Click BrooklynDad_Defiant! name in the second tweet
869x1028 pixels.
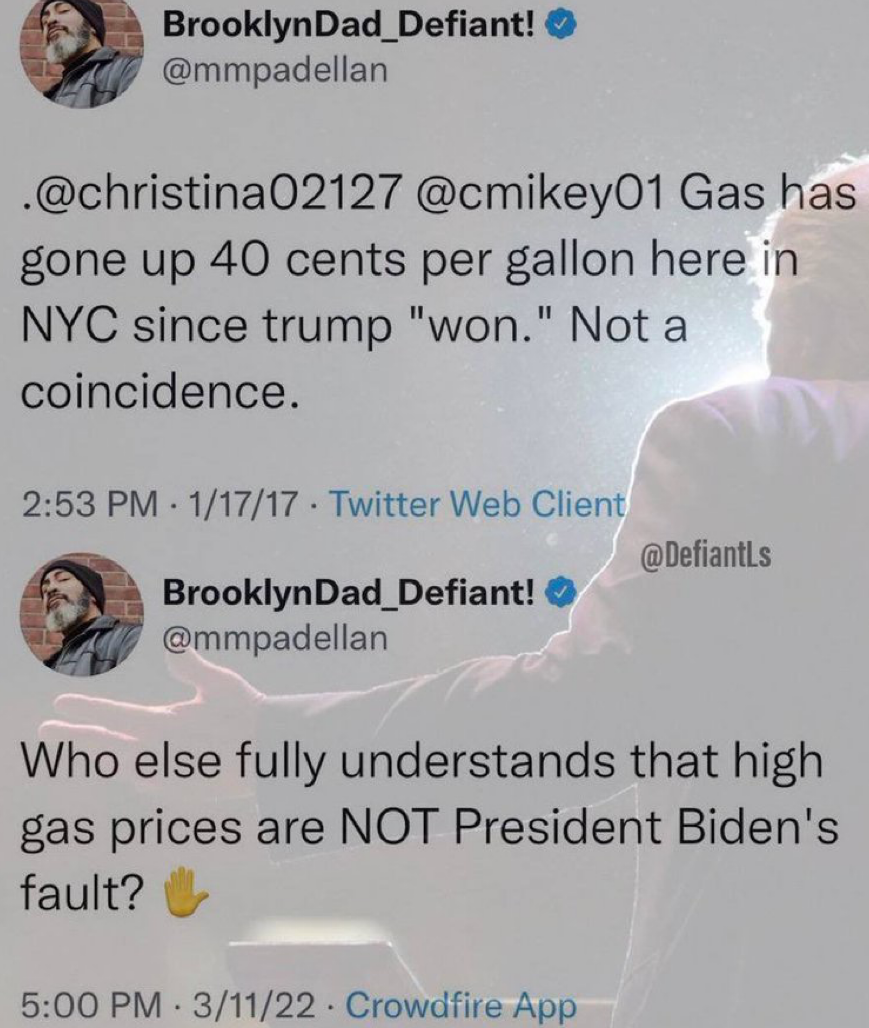click(348, 597)
